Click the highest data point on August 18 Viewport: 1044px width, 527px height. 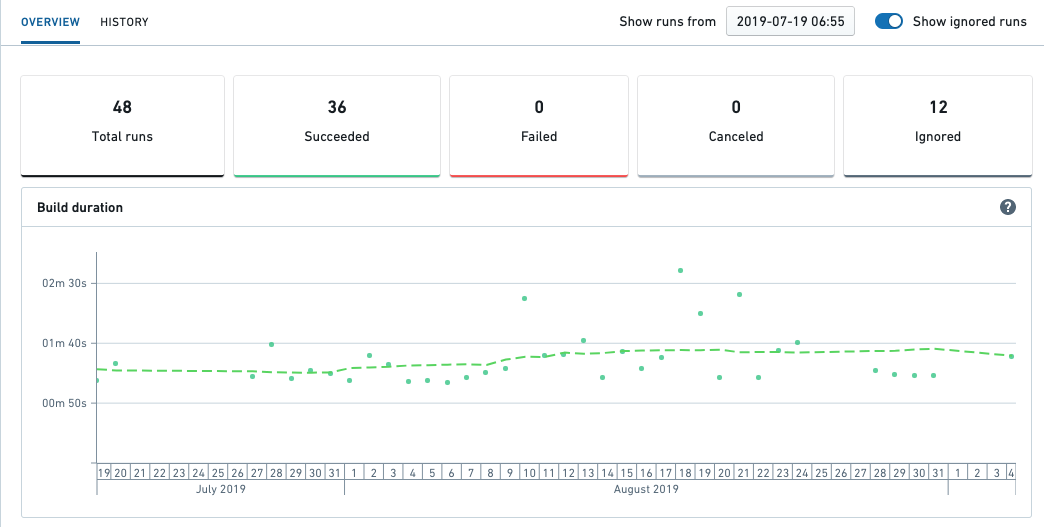point(680,271)
